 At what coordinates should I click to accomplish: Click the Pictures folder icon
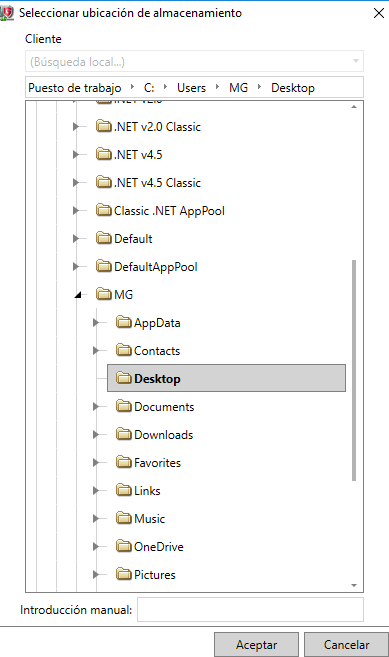point(124,574)
